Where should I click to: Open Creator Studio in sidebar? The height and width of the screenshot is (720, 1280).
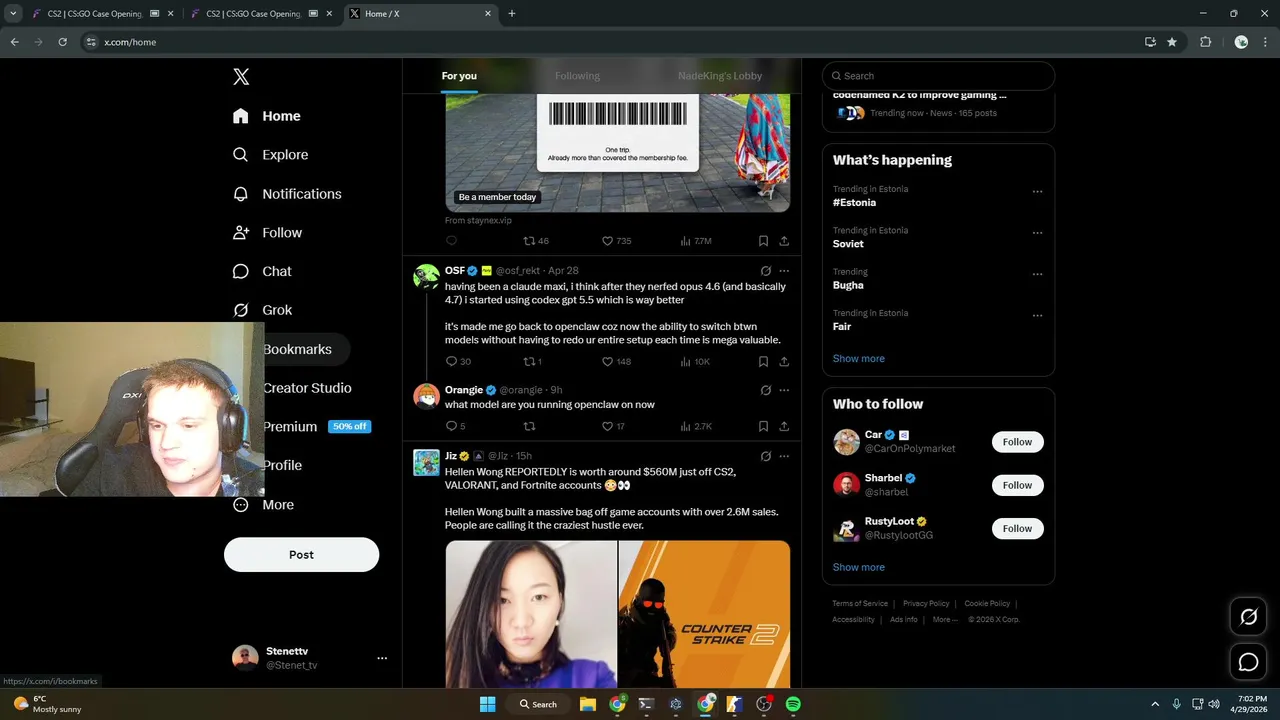[307, 388]
